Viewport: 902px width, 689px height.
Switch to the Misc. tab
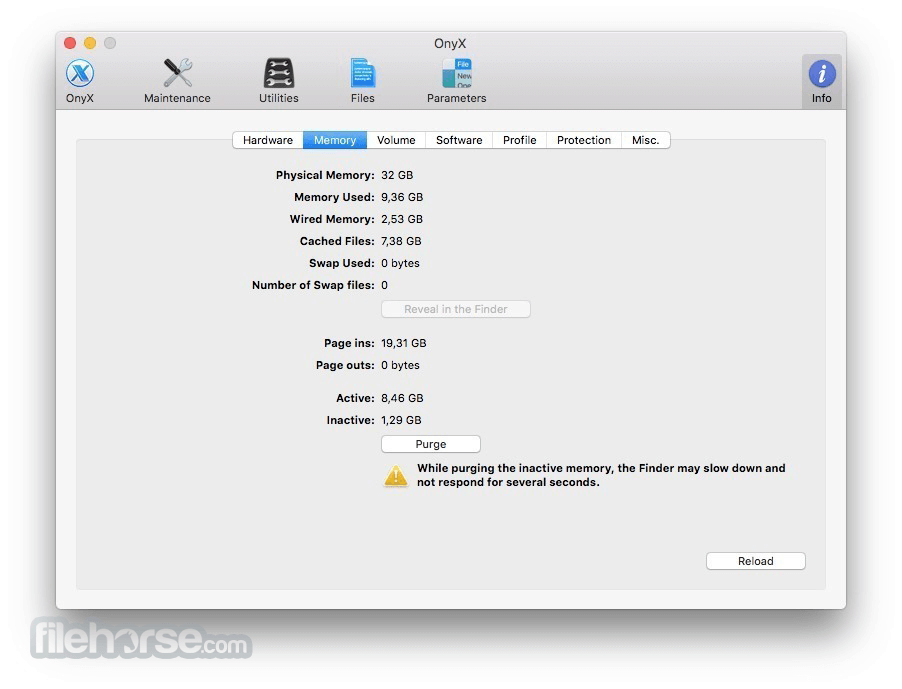645,140
